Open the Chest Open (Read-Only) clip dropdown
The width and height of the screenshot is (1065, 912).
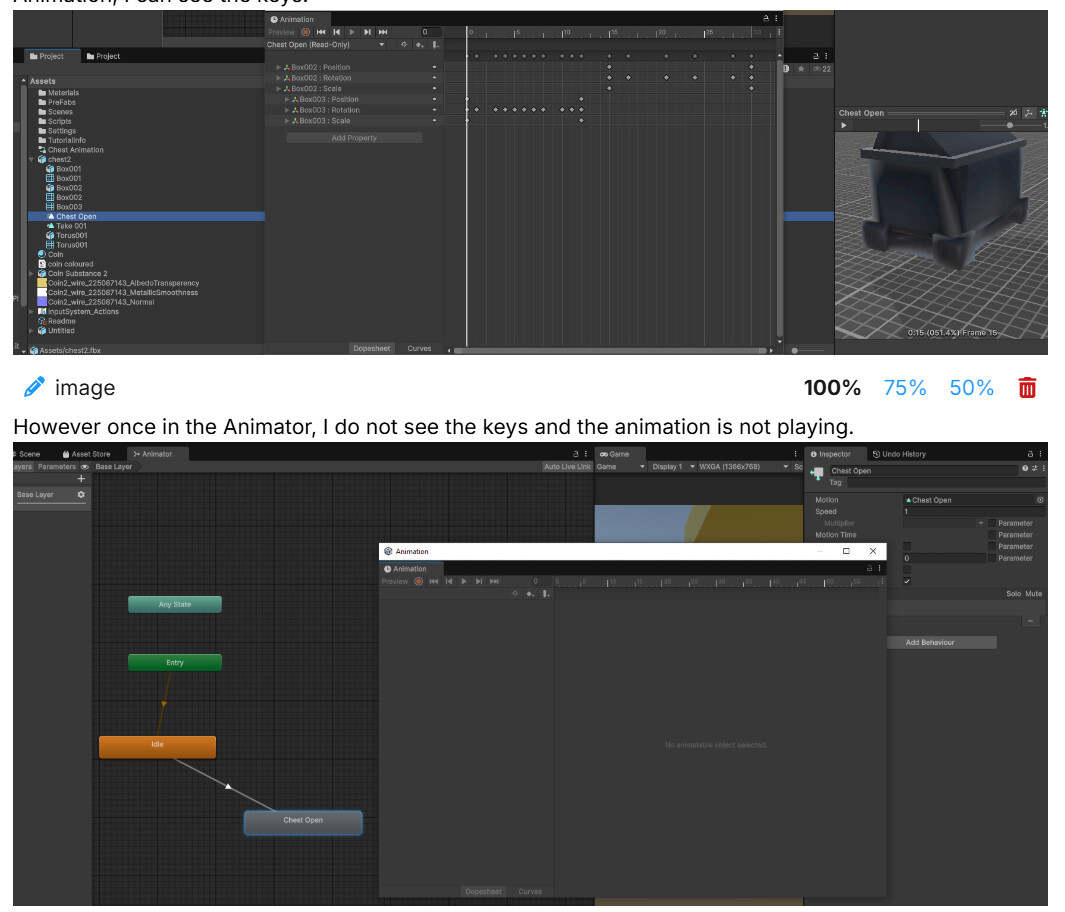(381, 44)
